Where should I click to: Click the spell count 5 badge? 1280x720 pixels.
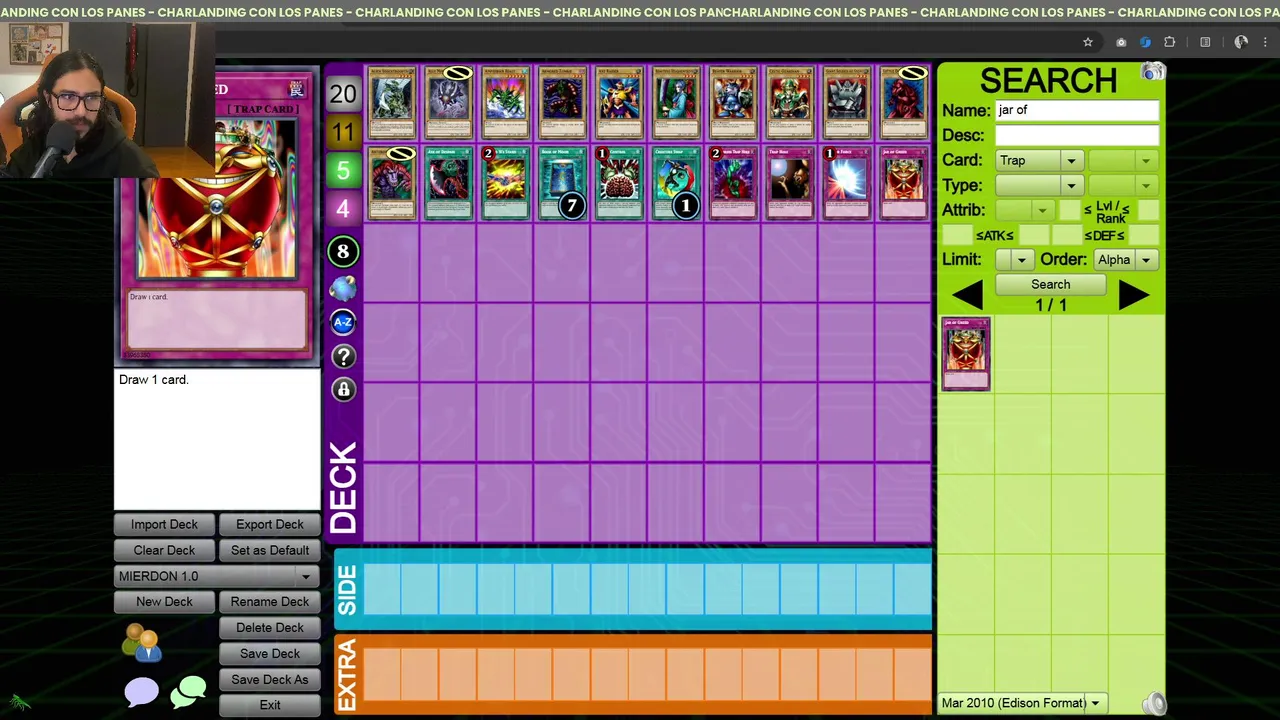tap(343, 171)
